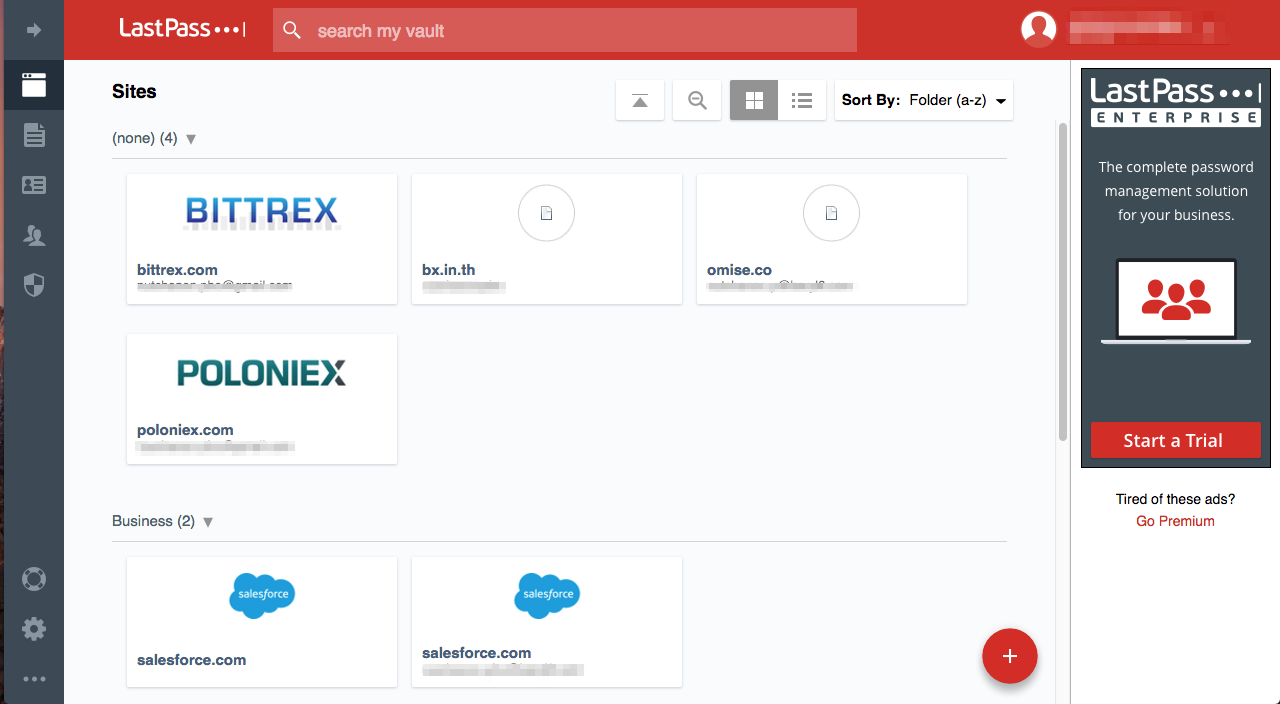Open the Sharing Center sidebar icon
This screenshot has width=1280, height=704.
coord(34,236)
